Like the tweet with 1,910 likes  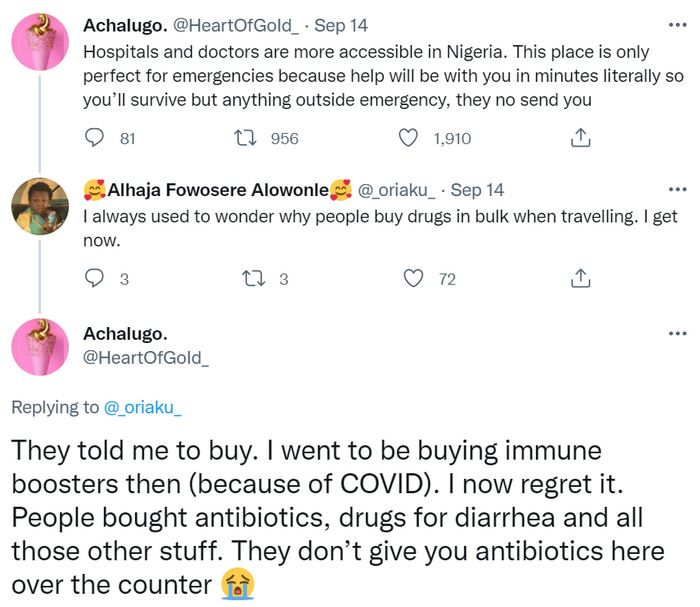pyautogui.click(x=408, y=138)
